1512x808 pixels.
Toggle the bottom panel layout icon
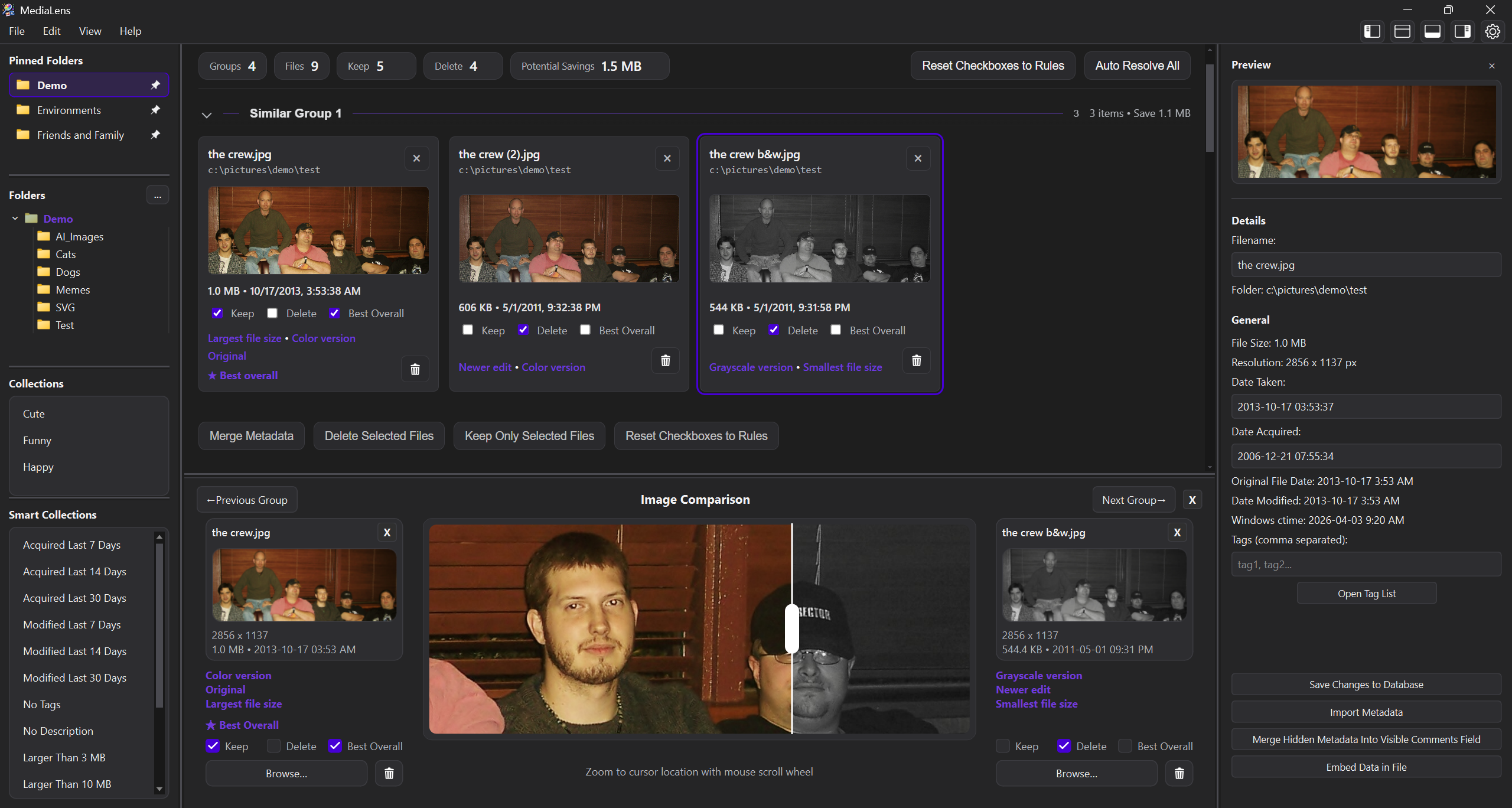[1432, 31]
